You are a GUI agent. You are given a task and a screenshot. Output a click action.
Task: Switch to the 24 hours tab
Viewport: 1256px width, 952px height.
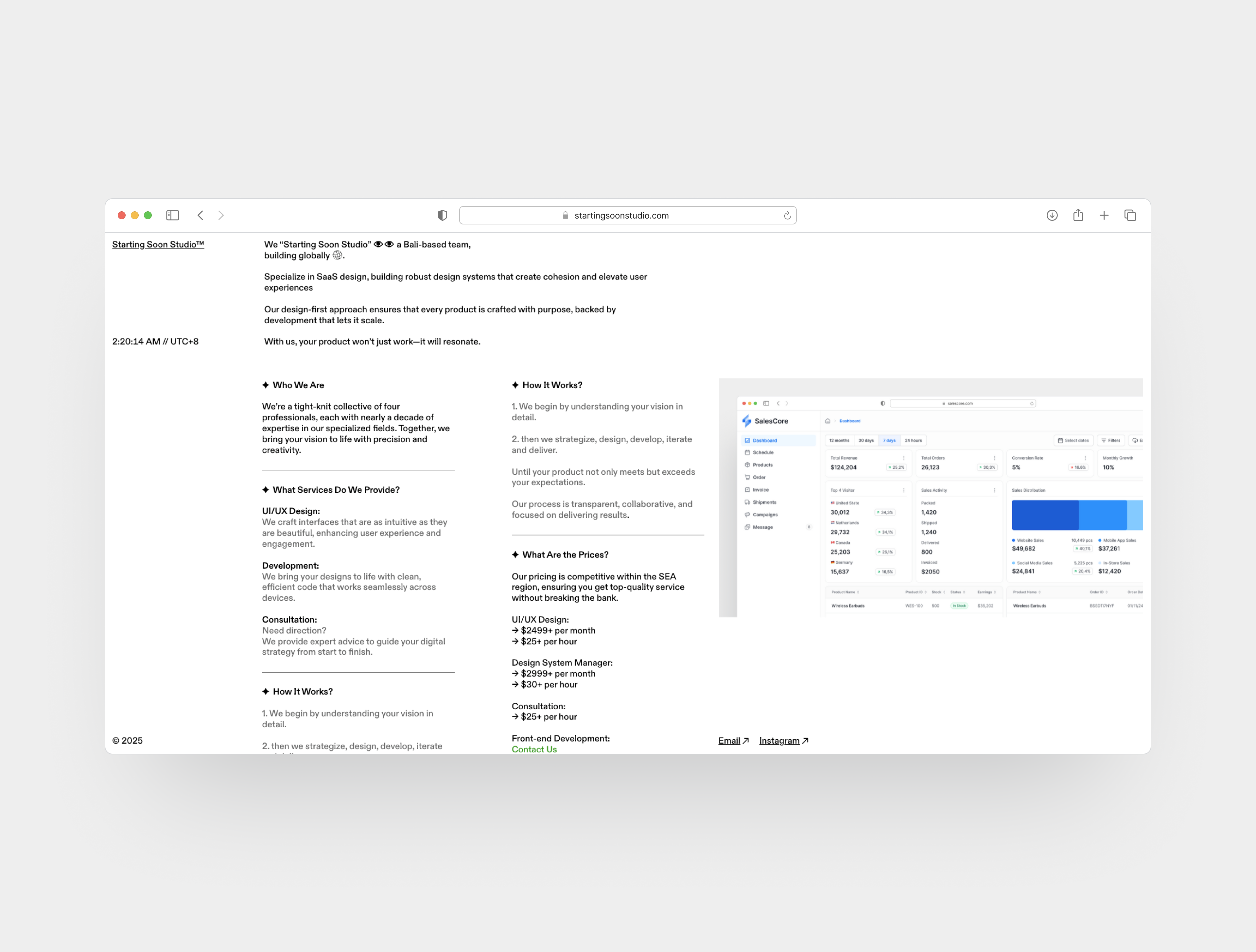tap(913, 440)
